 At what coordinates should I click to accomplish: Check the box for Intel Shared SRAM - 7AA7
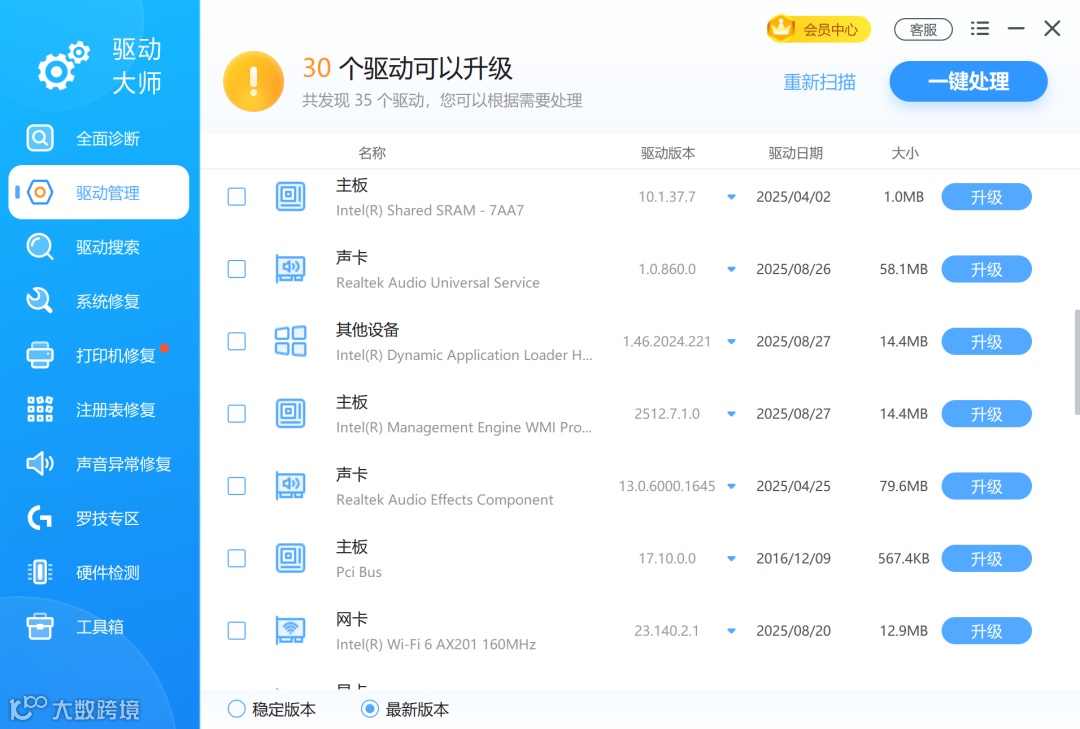(x=237, y=196)
